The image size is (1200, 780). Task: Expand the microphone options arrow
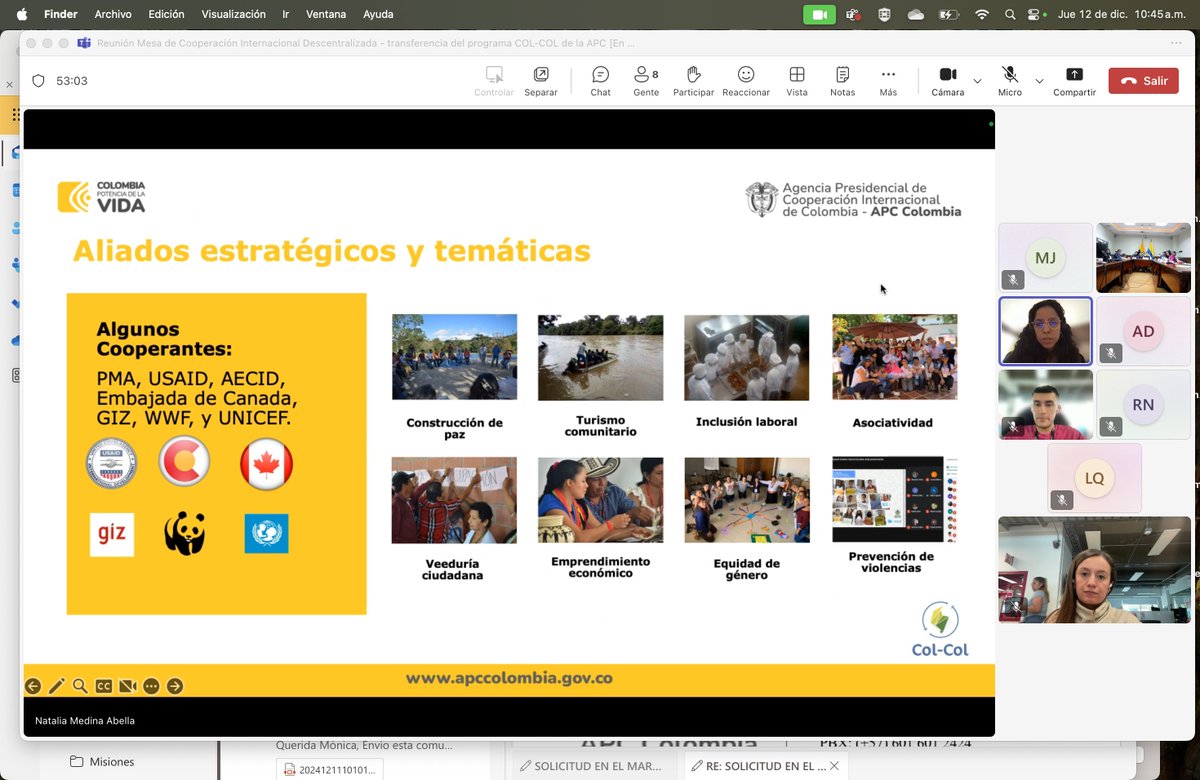(1039, 81)
